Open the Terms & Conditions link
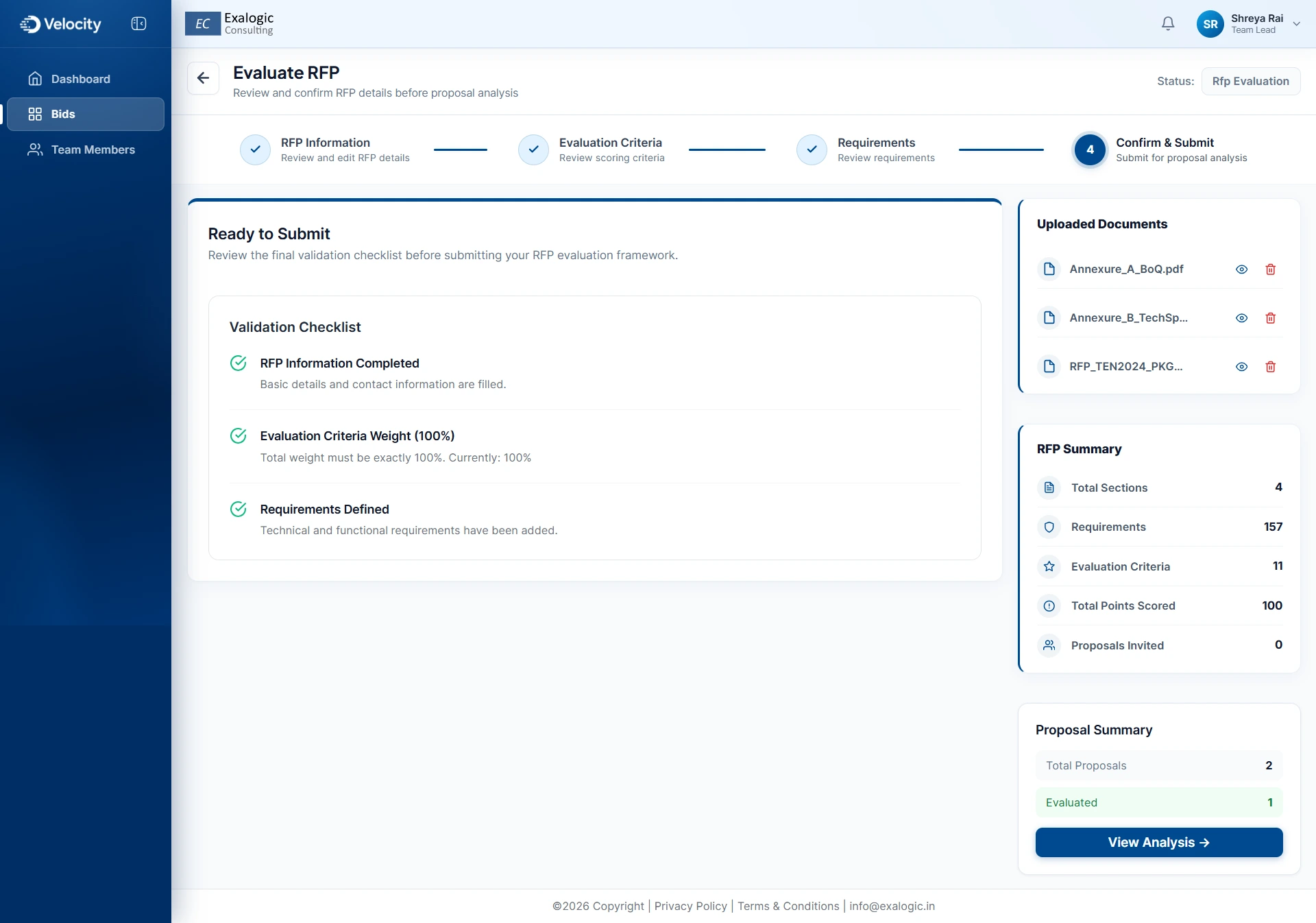Viewport: 1316px width, 923px height. pyautogui.click(x=788, y=907)
